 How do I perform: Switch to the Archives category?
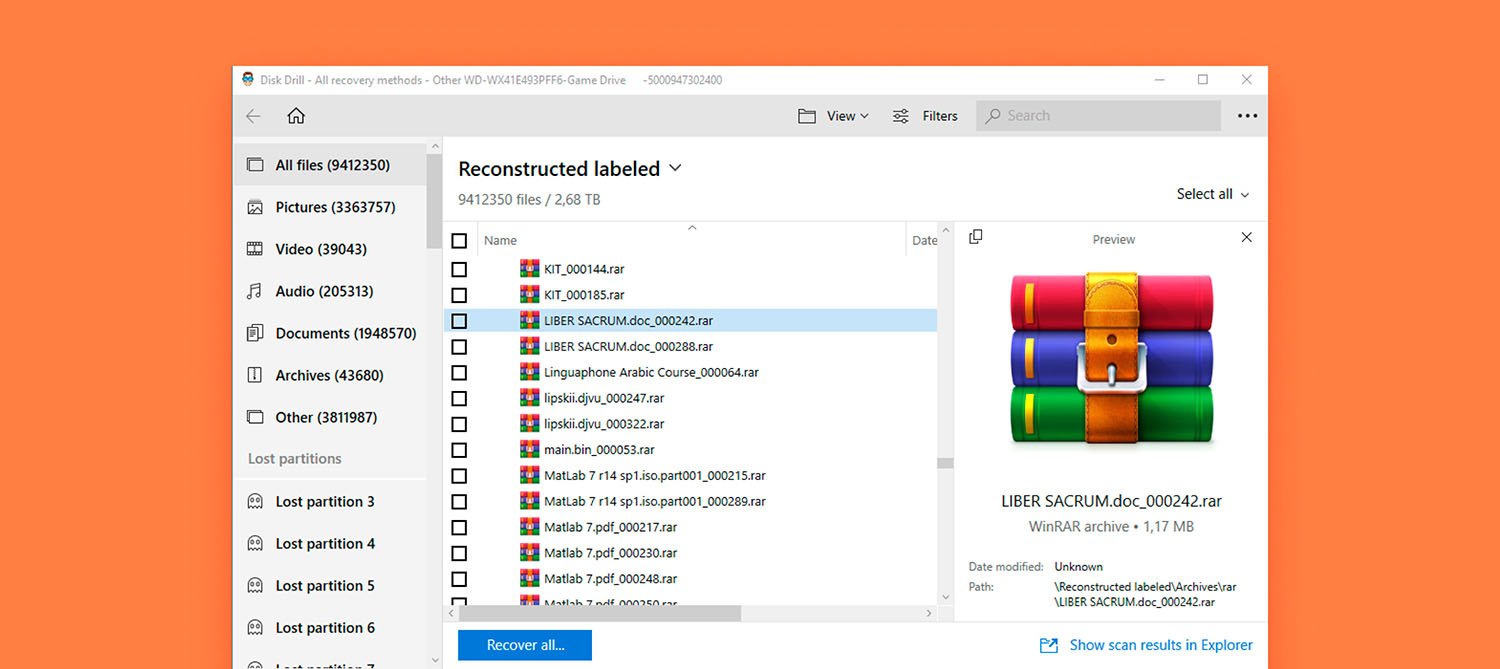330,375
